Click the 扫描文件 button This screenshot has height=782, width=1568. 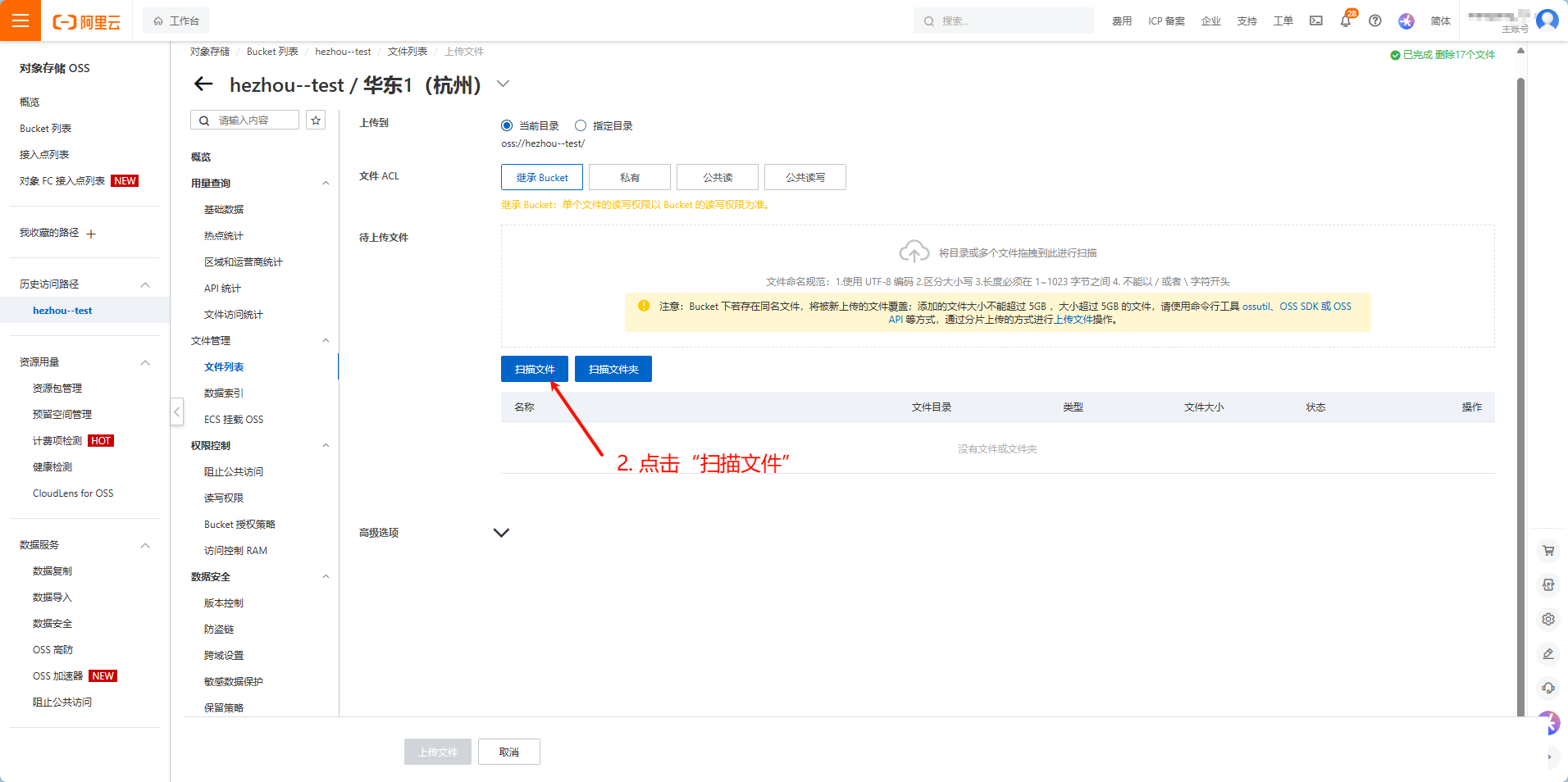tap(535, 369)
